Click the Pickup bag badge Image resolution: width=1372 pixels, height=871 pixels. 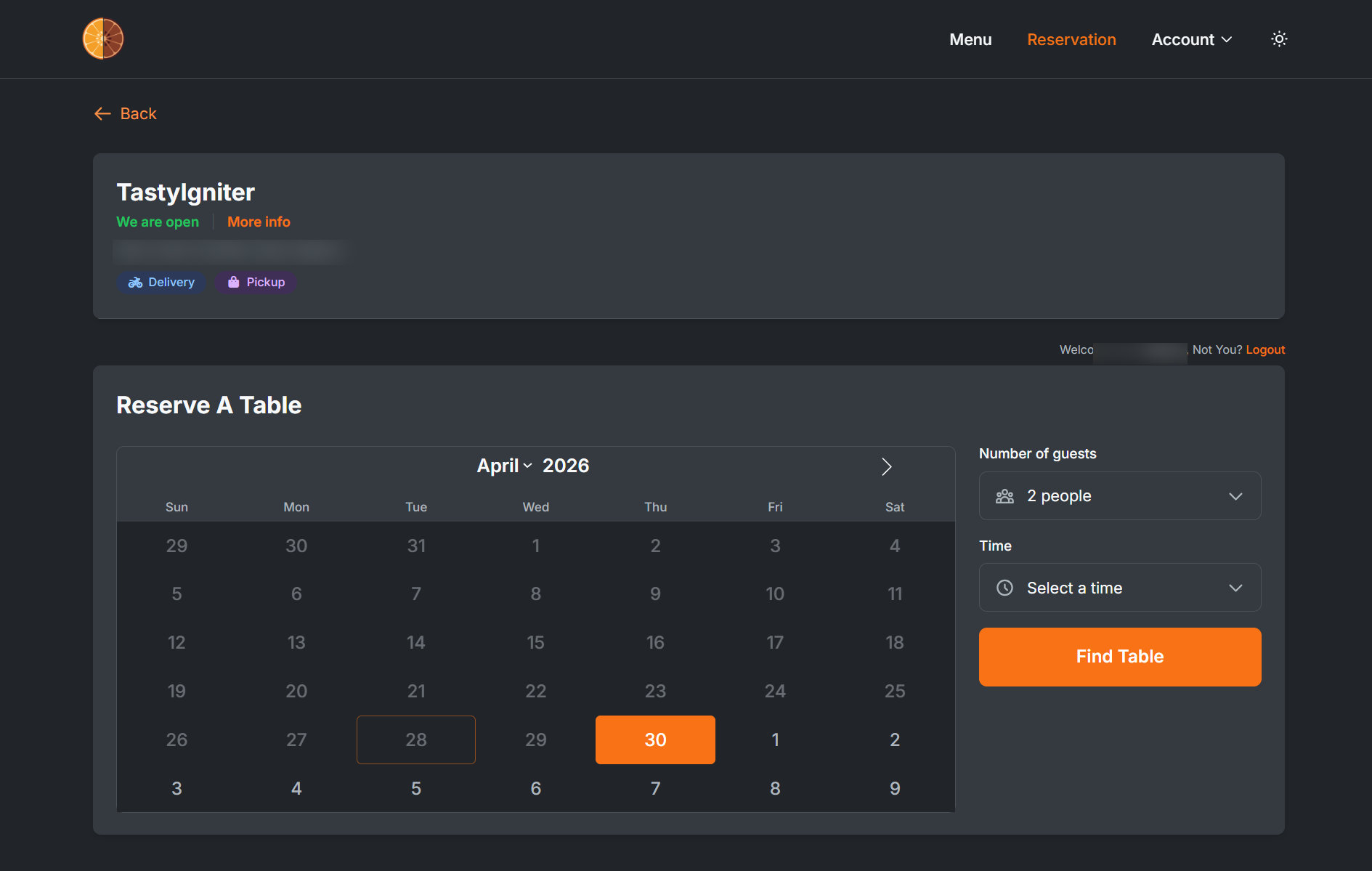coord(256,283)
